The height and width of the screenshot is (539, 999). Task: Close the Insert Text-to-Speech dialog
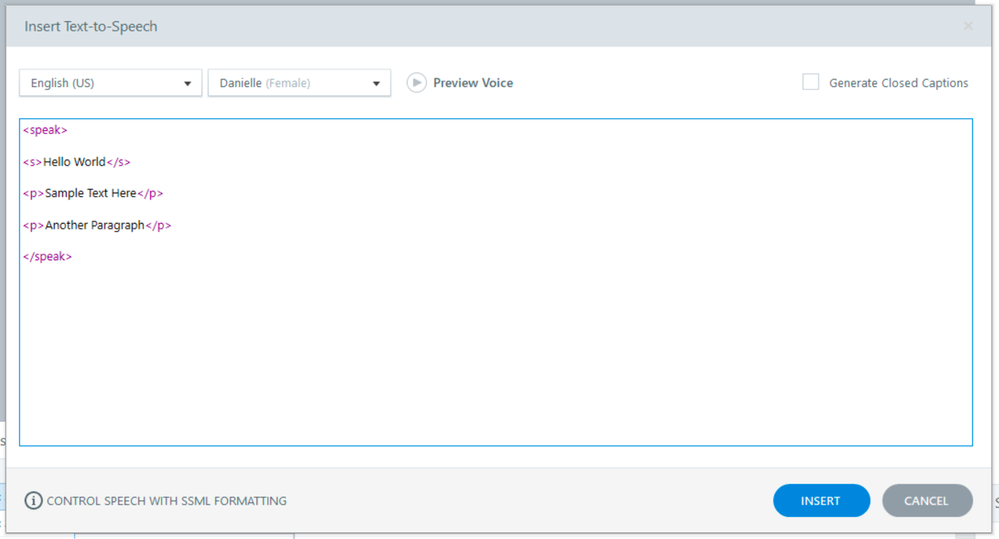968,26
